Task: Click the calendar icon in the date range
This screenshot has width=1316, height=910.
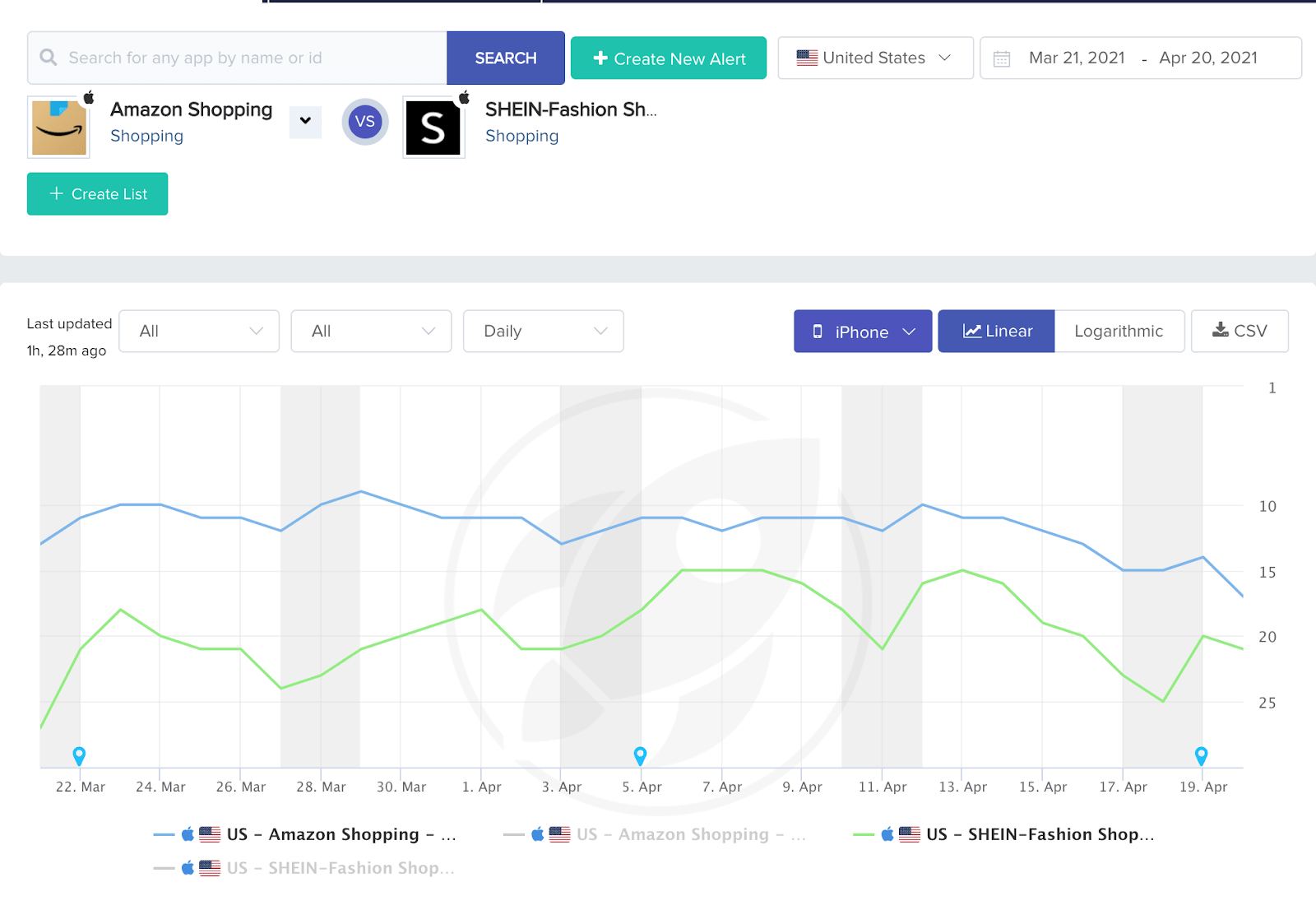Action: pos(1002,58)
